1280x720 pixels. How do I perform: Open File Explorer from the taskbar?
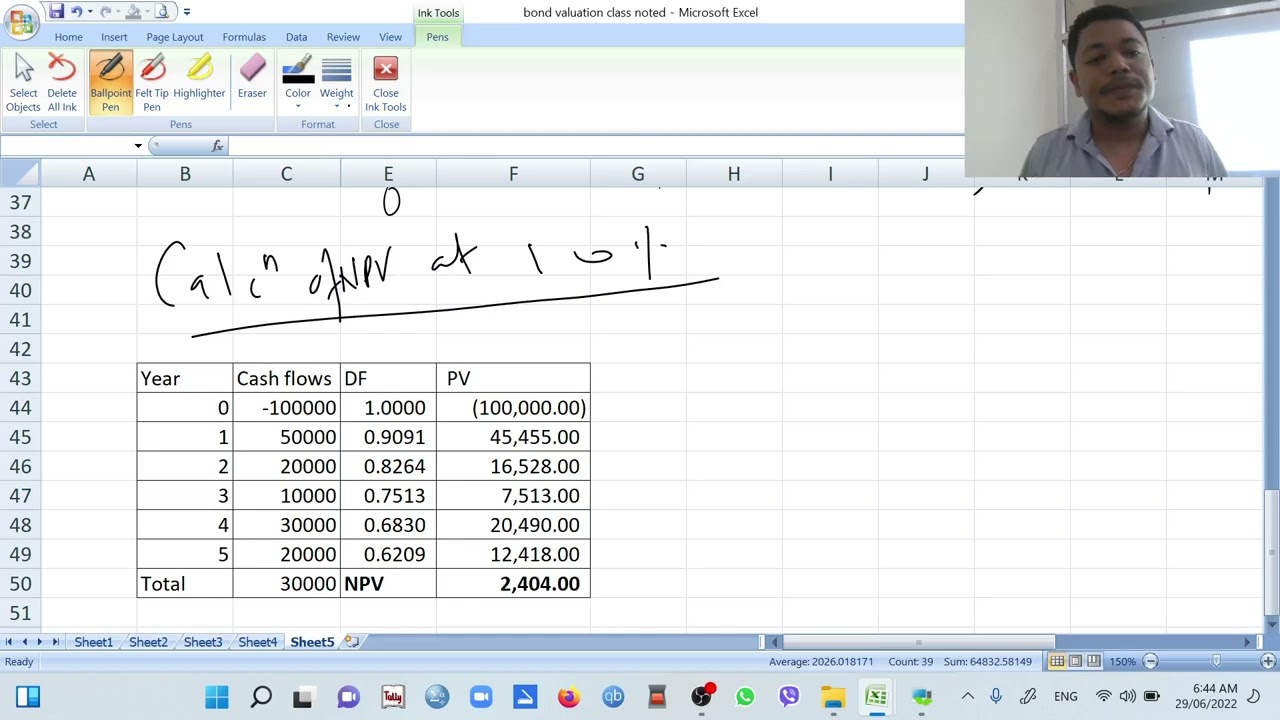point(833,697)
